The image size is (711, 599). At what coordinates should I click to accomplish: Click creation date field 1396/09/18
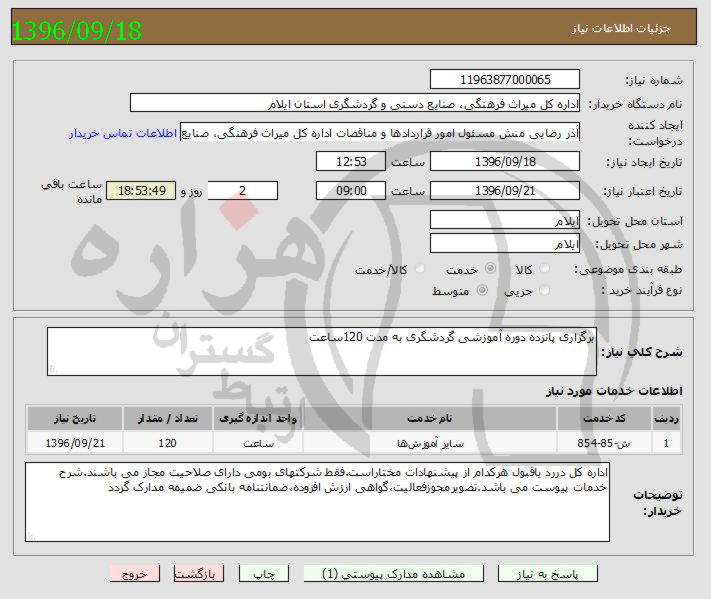[x=505, y=161]
